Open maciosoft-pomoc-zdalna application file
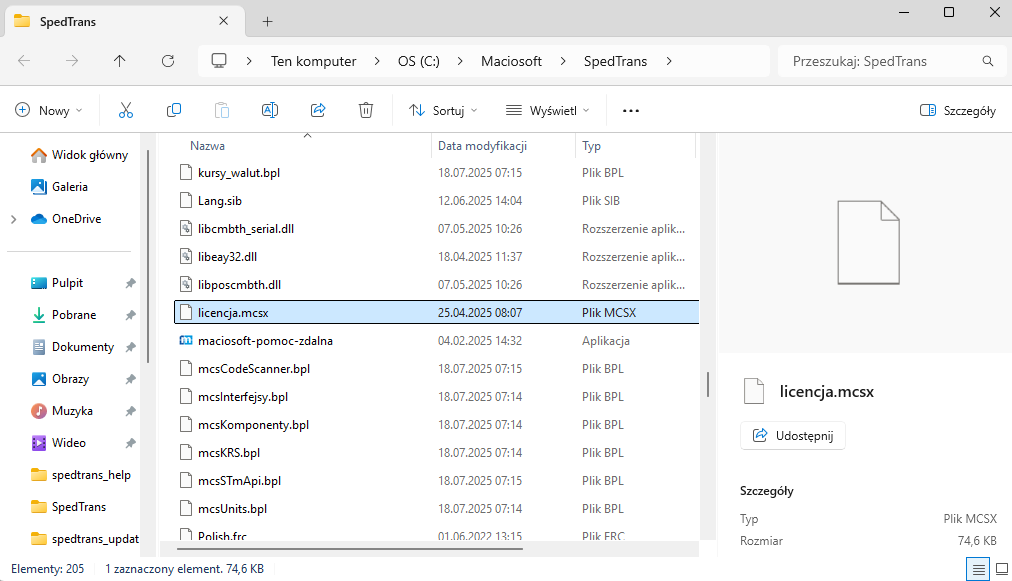1012x581 pixels. tap(265, 341)
